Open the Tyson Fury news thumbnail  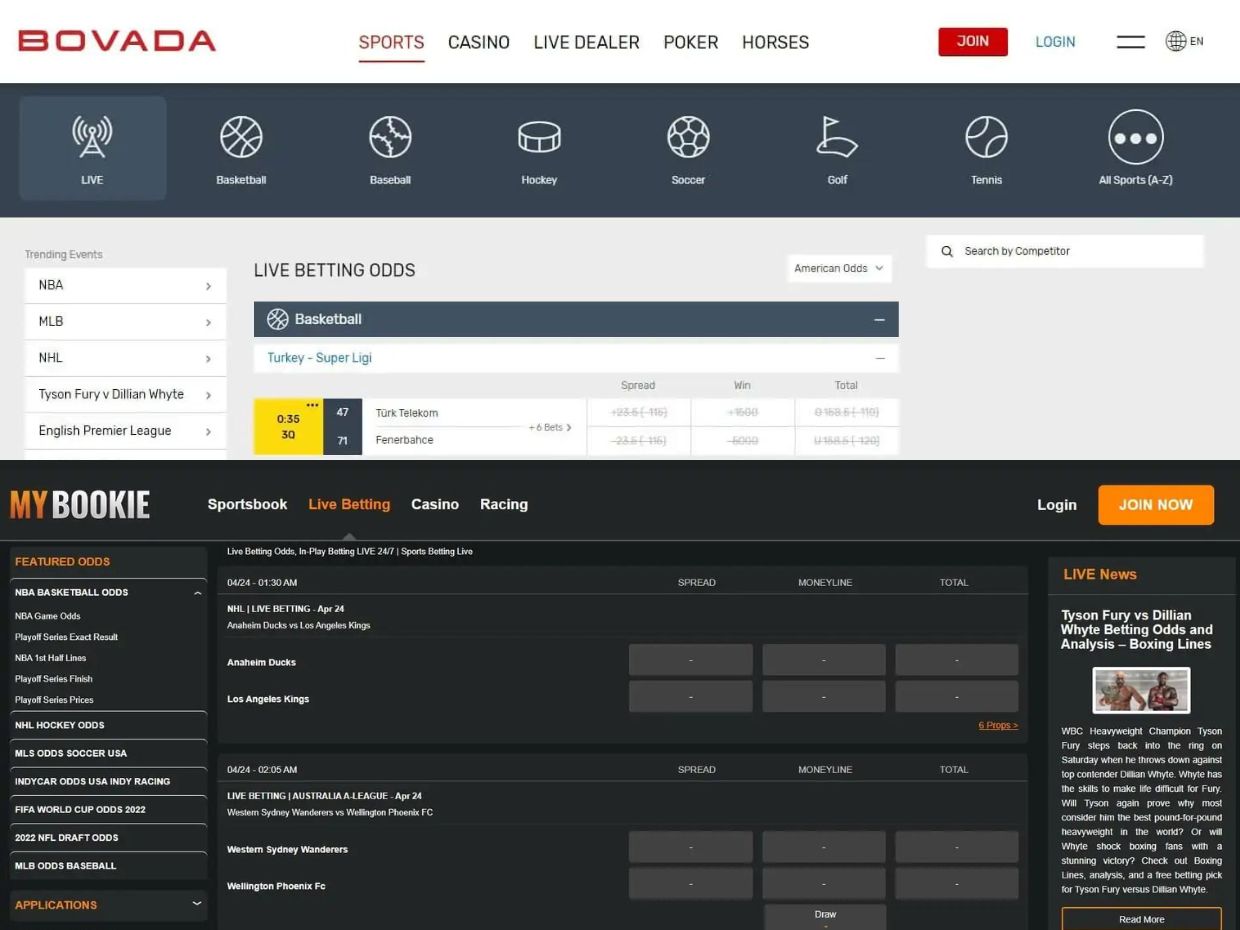click(x=1141, y=690)
